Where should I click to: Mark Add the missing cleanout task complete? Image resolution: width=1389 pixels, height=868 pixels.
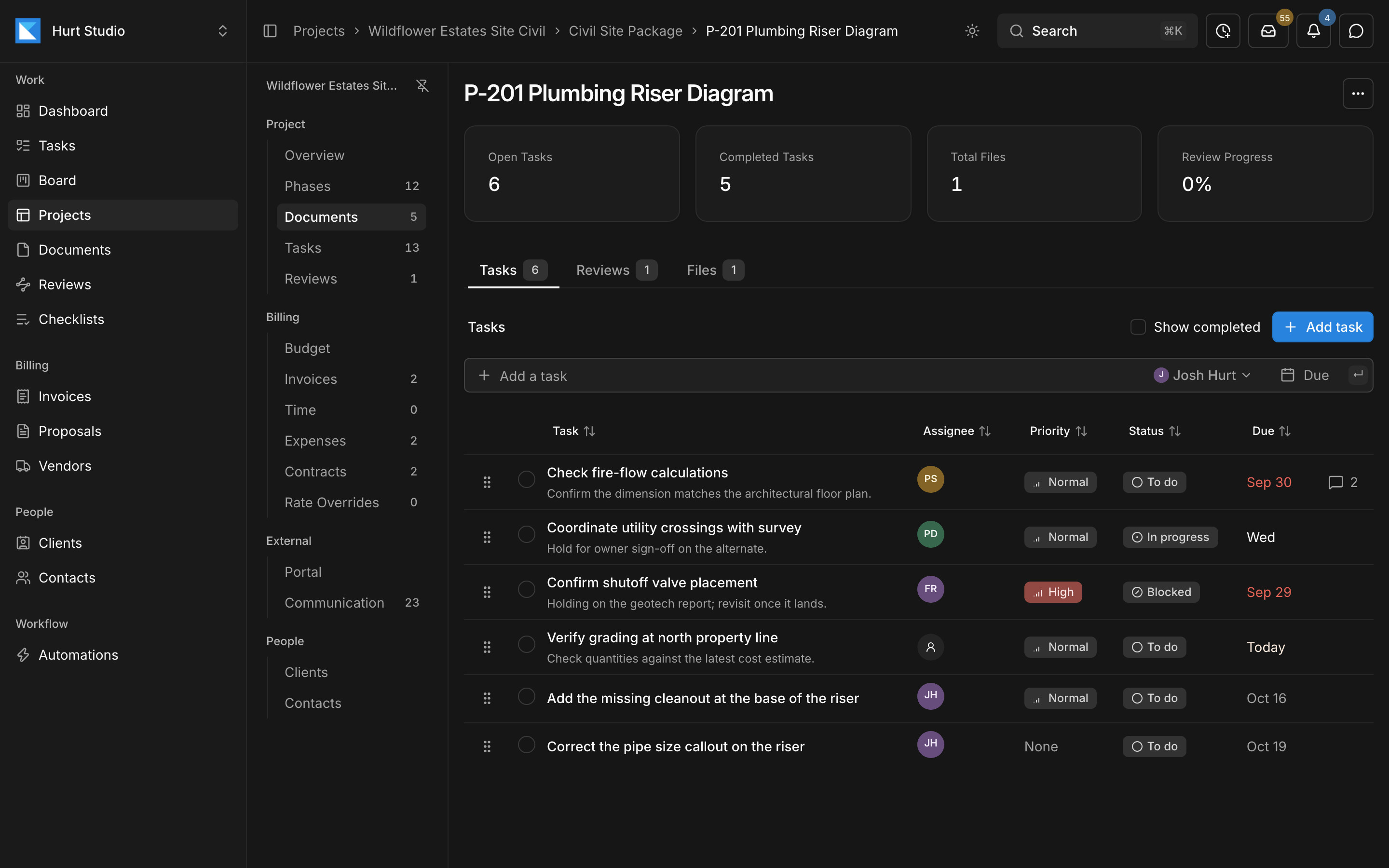526,696
